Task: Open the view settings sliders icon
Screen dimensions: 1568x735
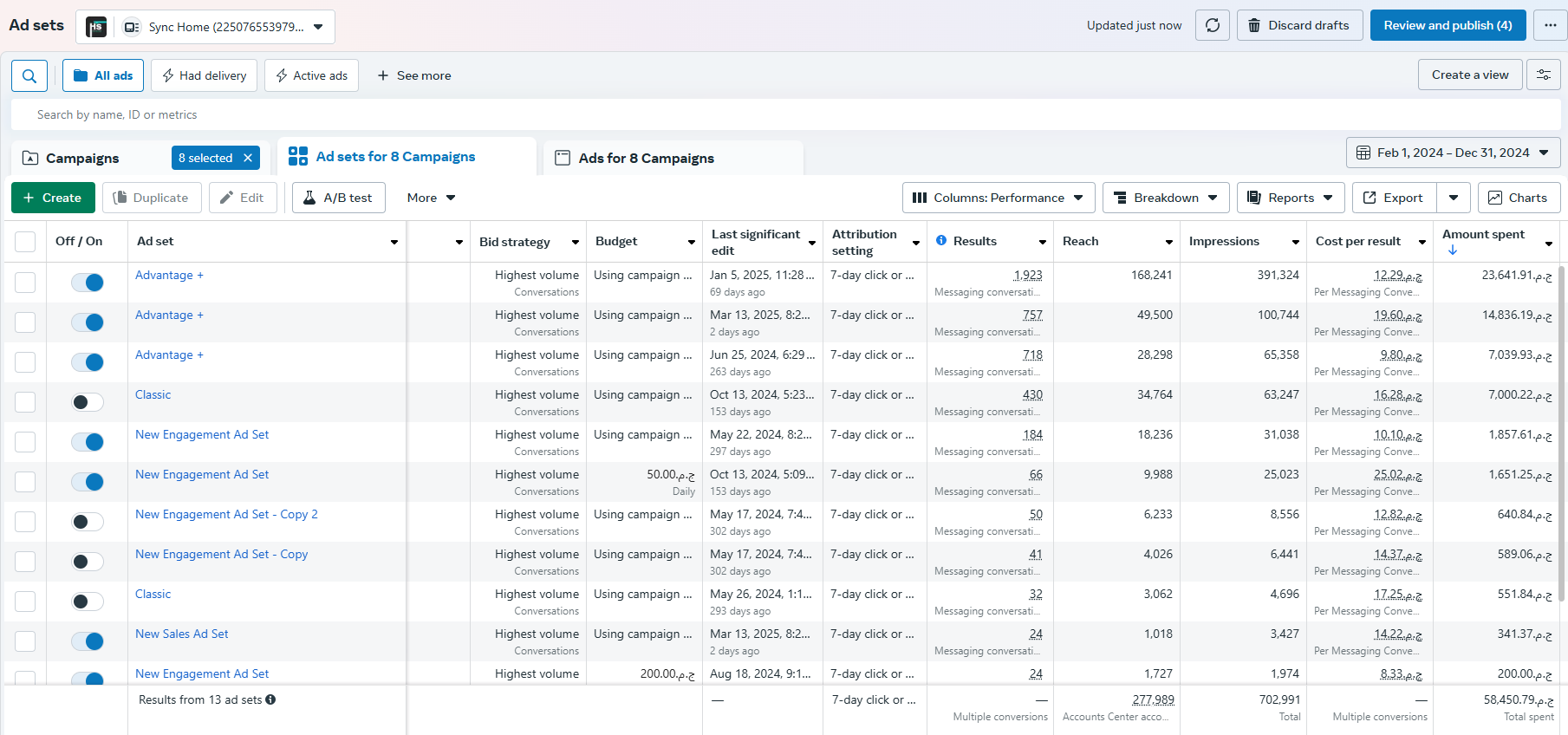Action: (1544, 75)
